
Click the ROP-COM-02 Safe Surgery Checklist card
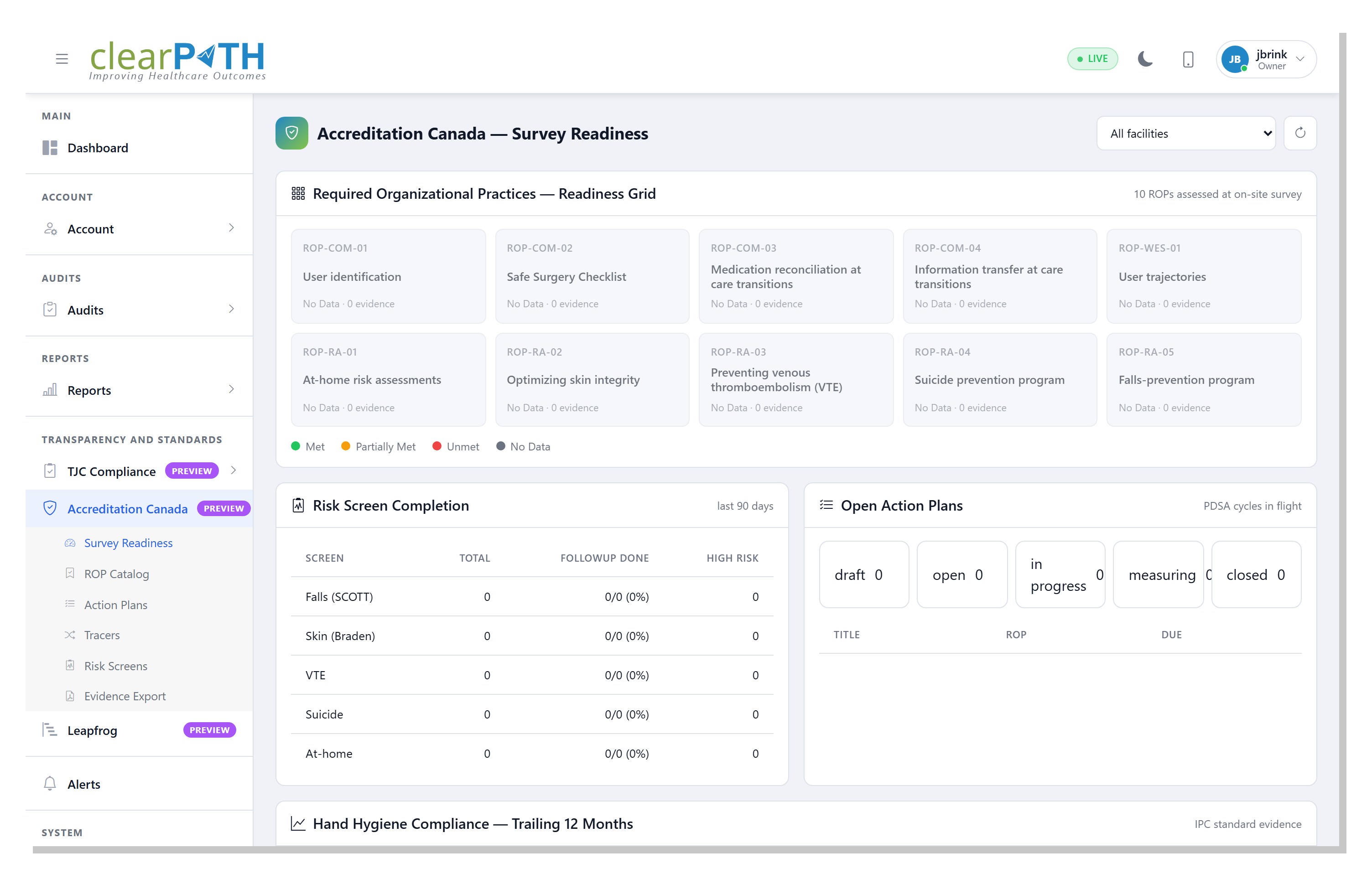(592, 276)
